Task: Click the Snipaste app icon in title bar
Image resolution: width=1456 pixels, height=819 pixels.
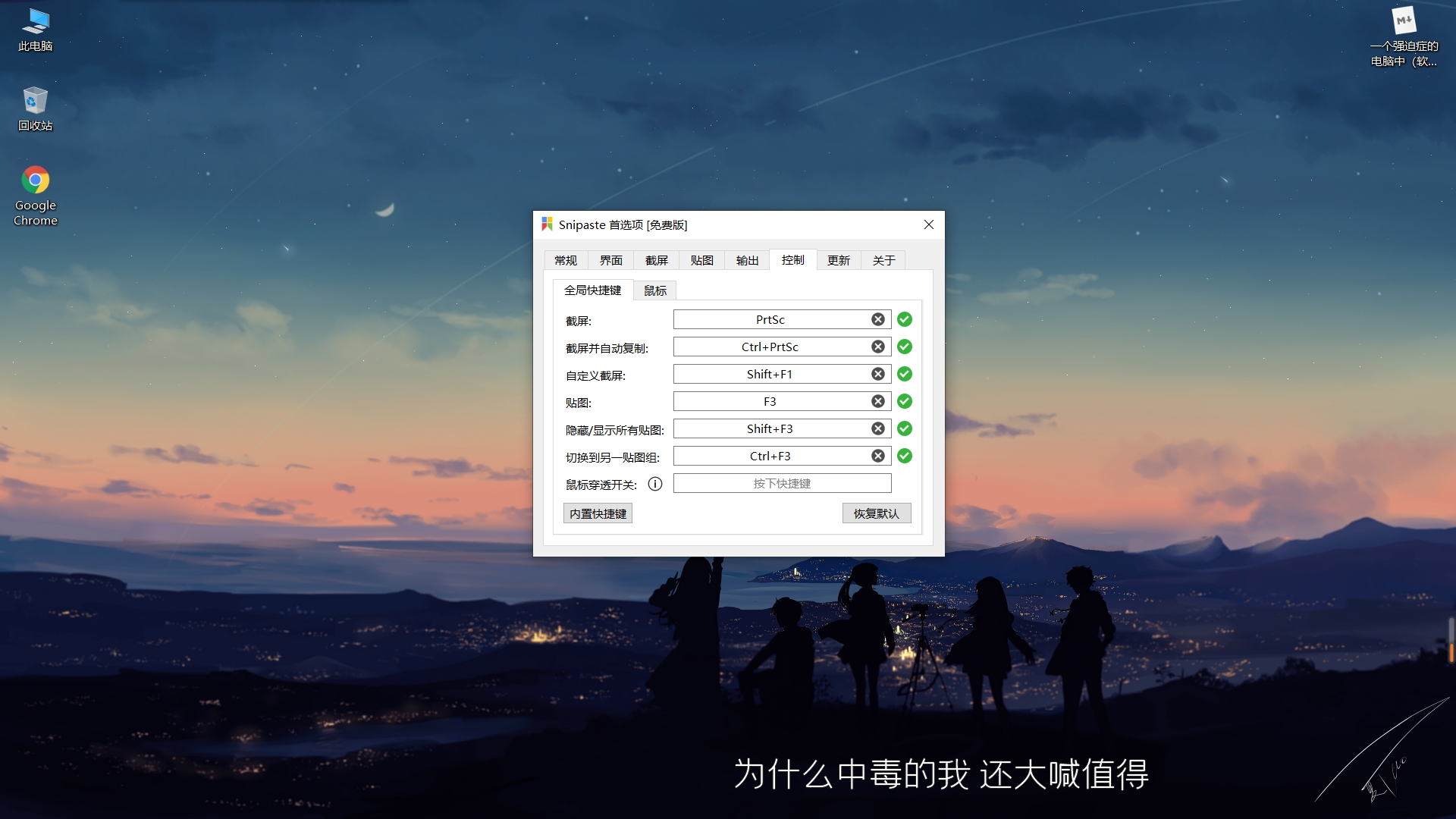Action: [548, 224]
